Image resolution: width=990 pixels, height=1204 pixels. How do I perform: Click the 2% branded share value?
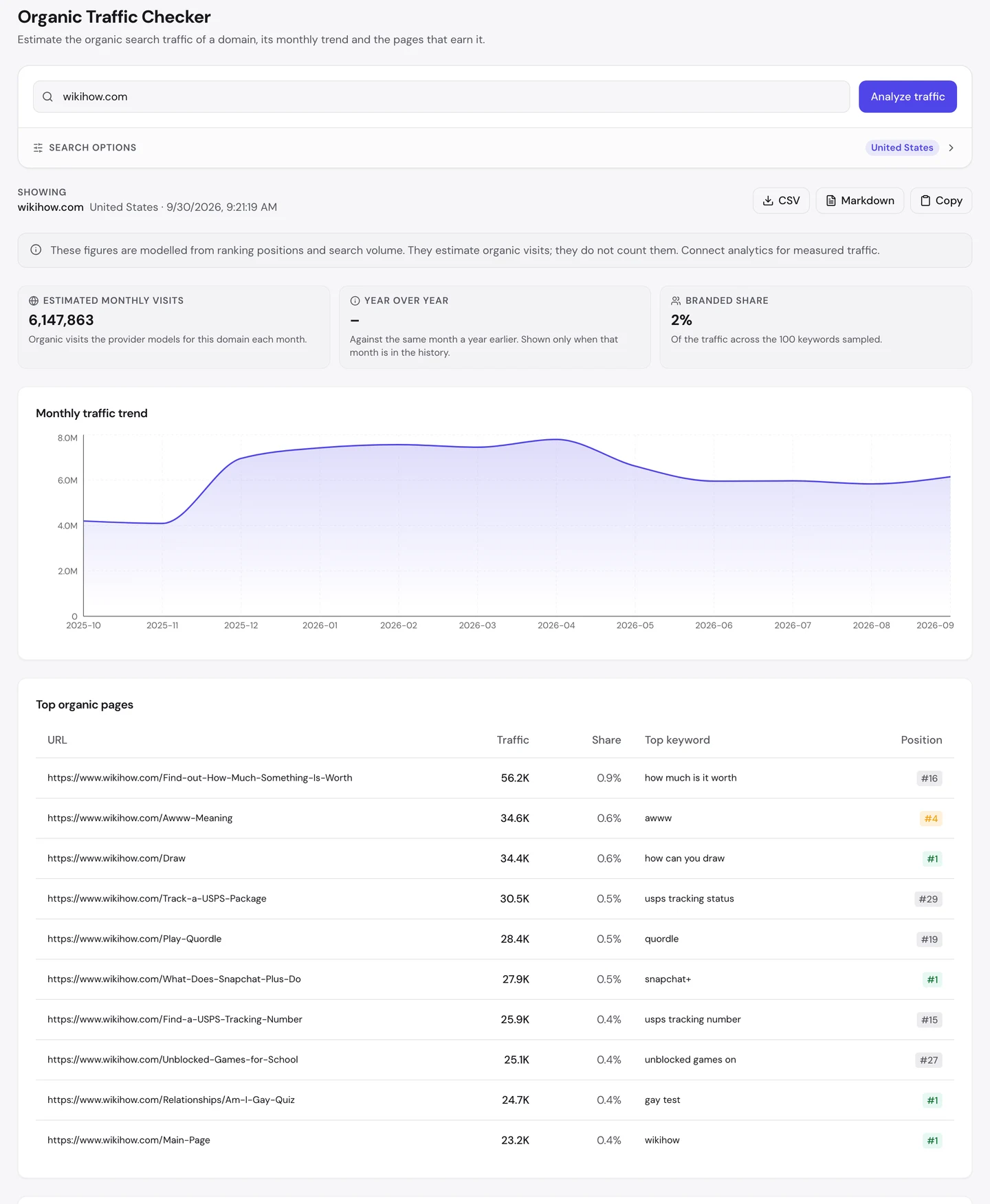(x=681, y=320)
